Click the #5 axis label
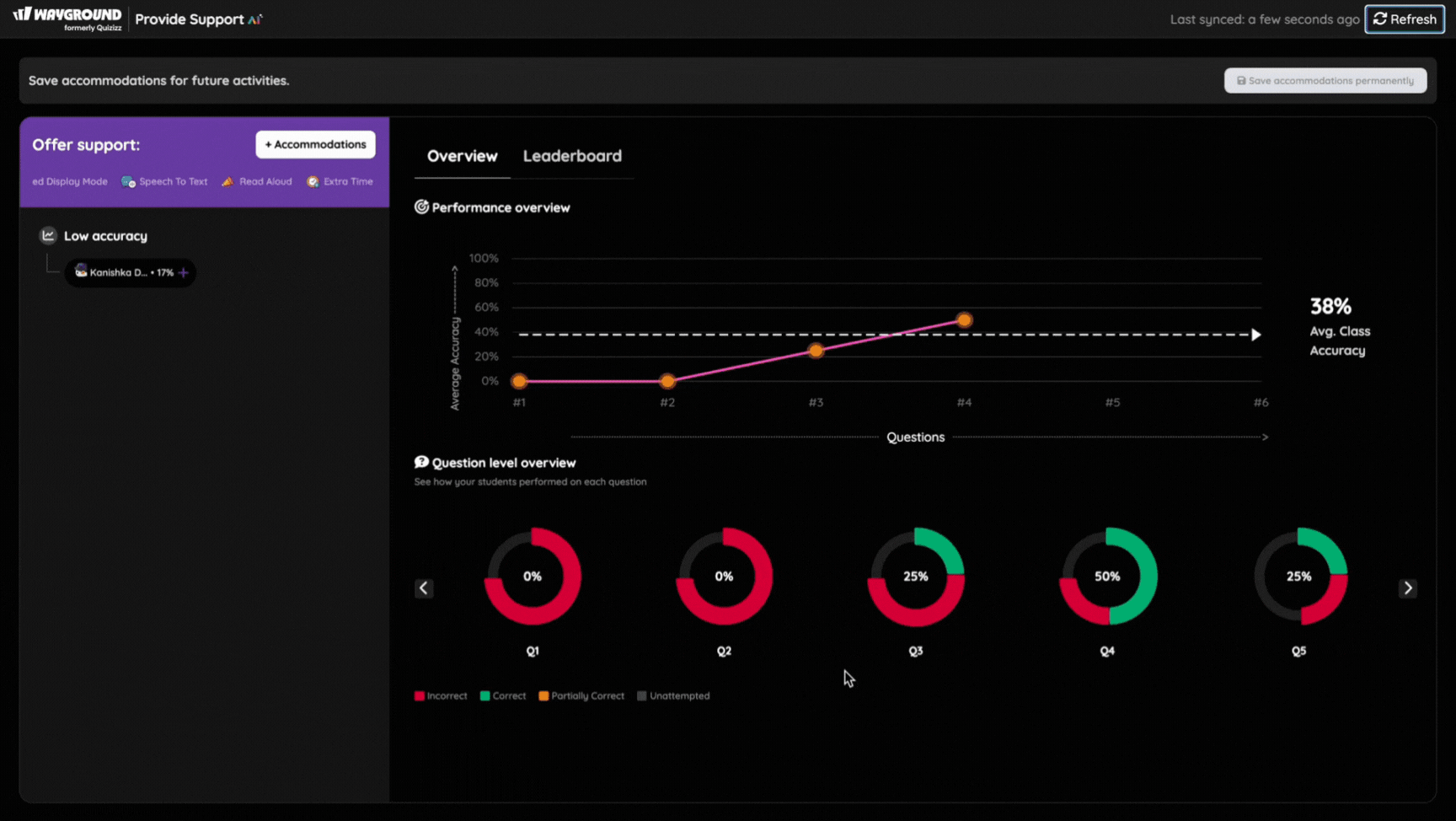1456x821 pixels. (1112, 402)
